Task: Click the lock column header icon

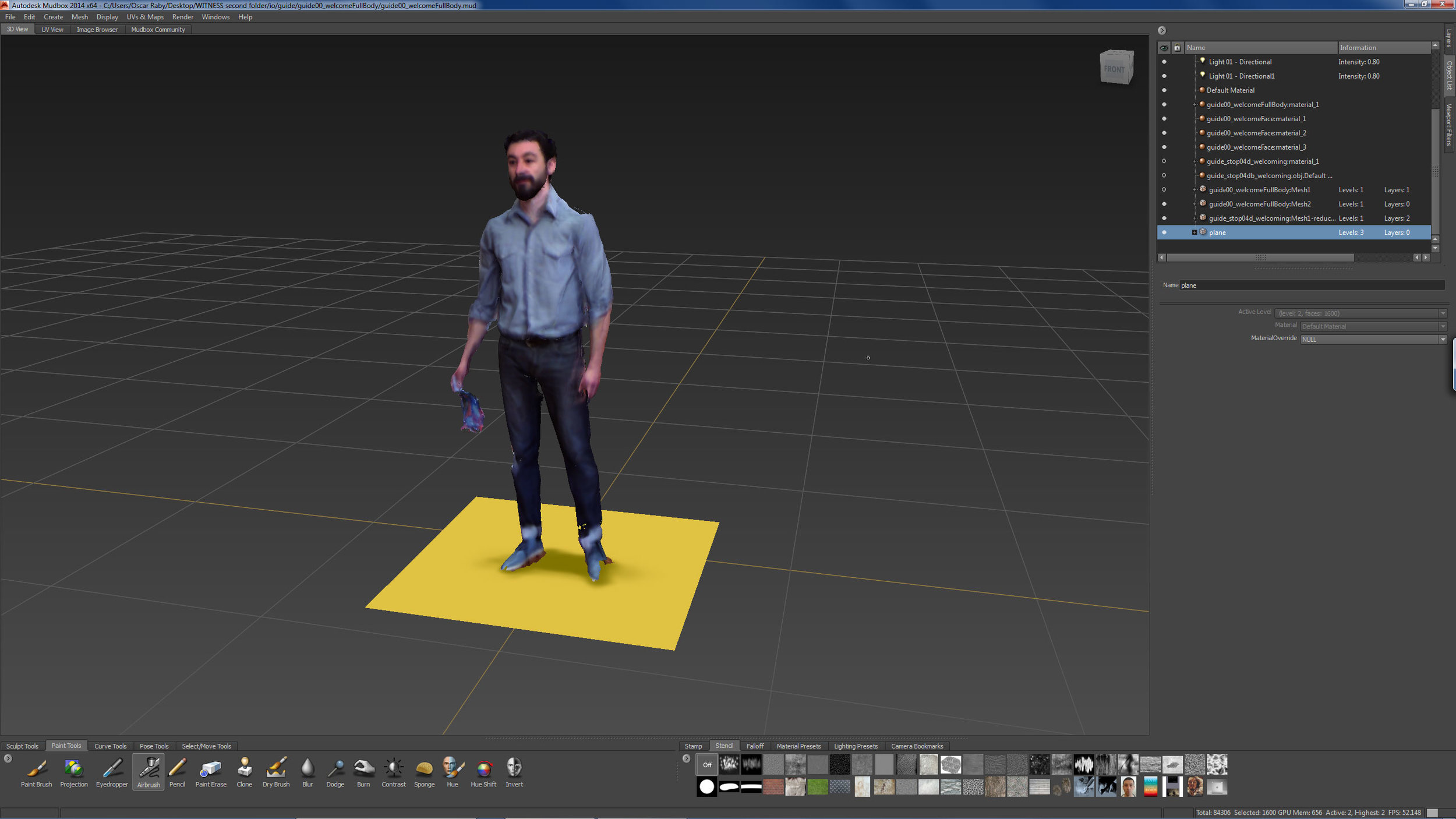Action: 1177,48
